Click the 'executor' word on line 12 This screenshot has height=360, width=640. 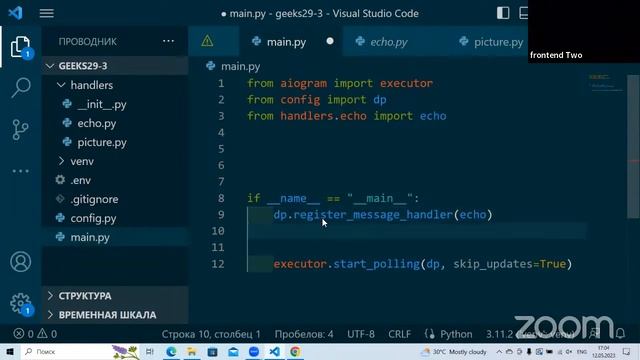[x=300, y=264]
